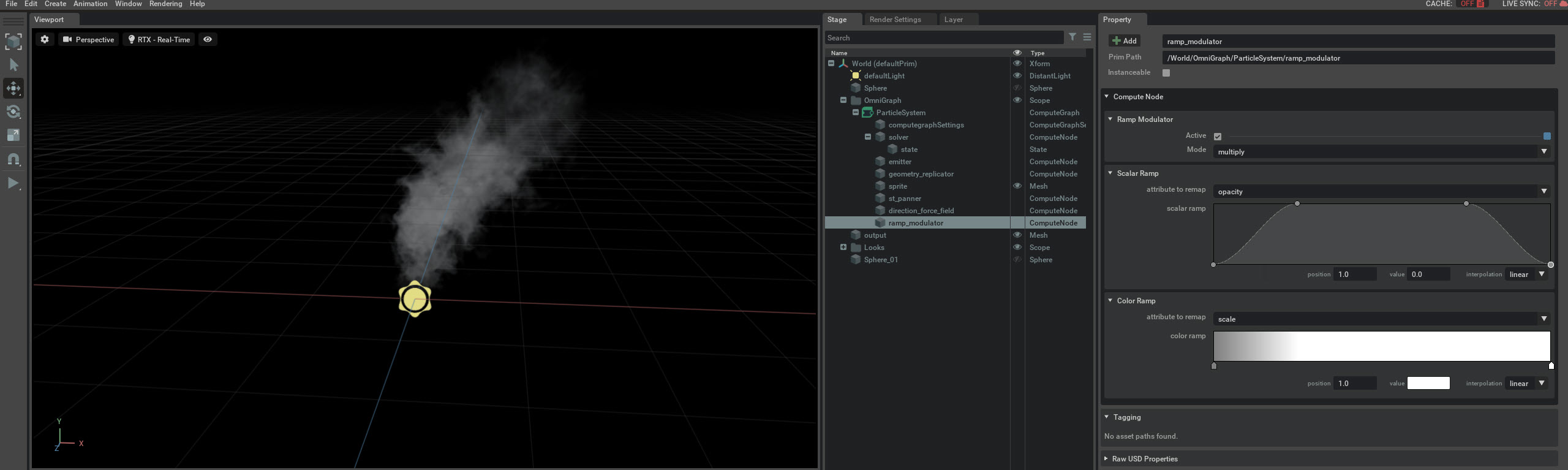Toggle visibility of Sphere prim
1568x470 pixels.
[1017, 88]
